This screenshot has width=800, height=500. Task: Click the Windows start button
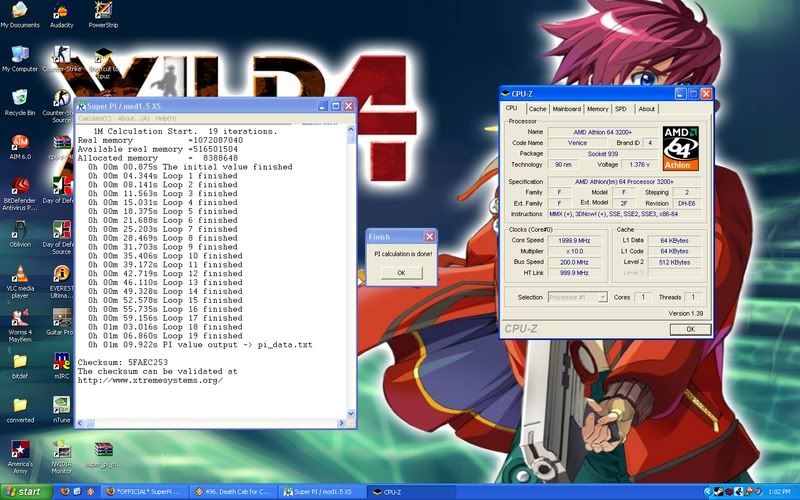tap(26, 492)
